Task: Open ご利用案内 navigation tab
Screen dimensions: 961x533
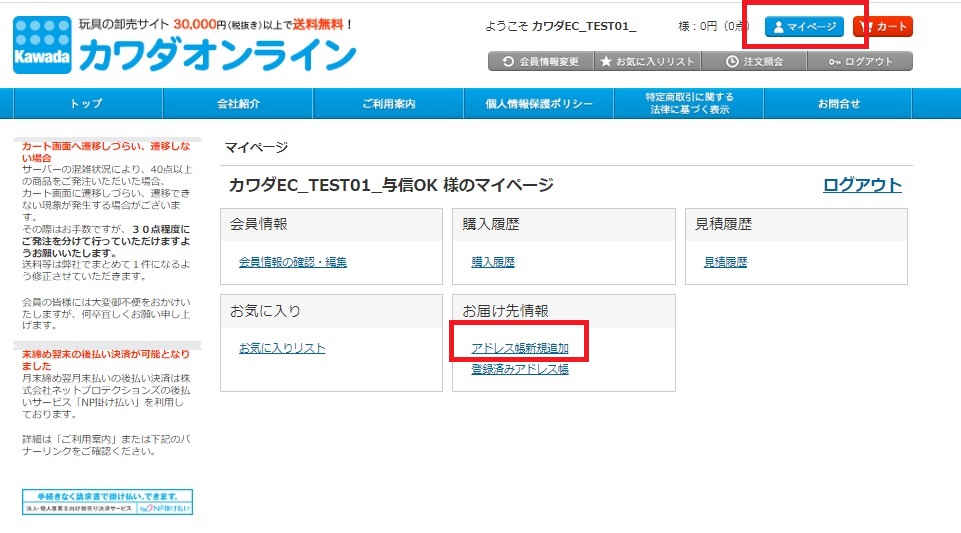Action: point(388,104)
